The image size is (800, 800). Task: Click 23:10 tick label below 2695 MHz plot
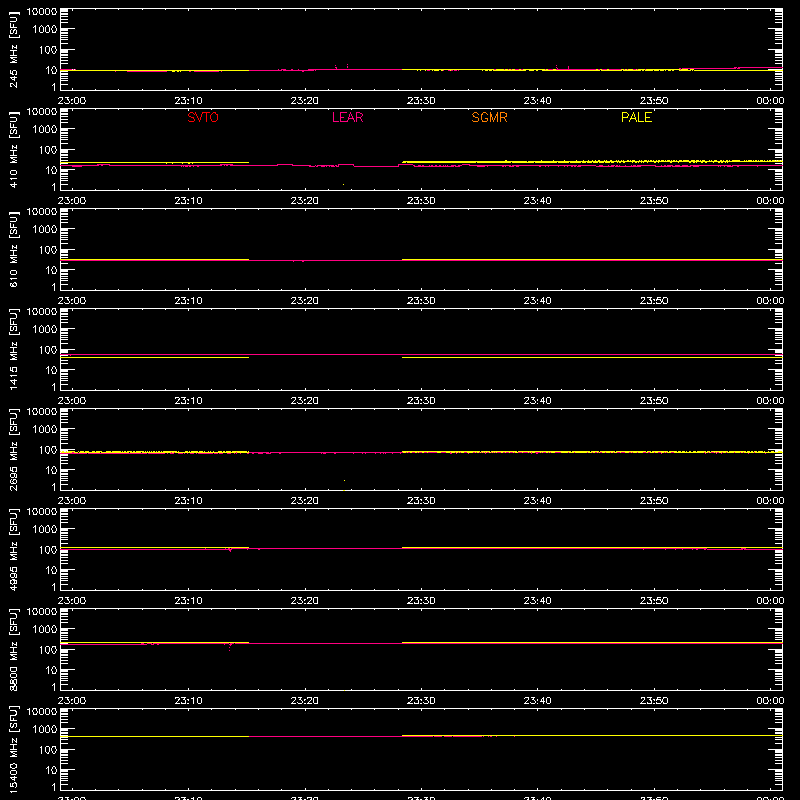(188, 501)
